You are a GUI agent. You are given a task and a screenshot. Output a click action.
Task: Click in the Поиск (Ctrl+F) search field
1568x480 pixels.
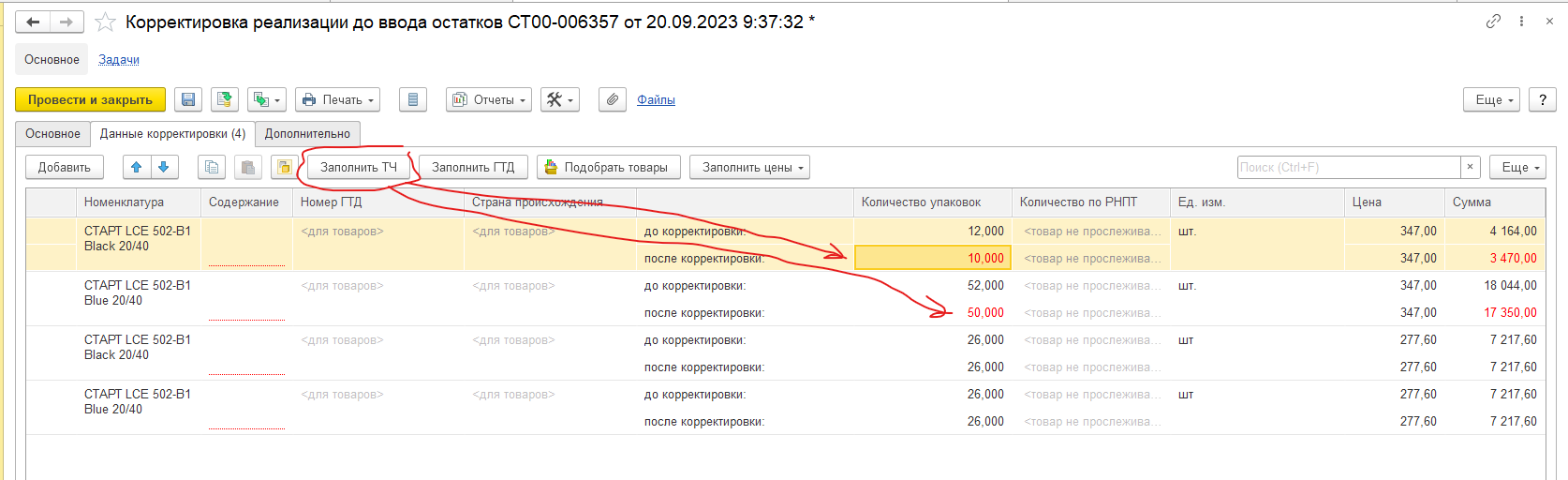click(x=1348, y=167)
